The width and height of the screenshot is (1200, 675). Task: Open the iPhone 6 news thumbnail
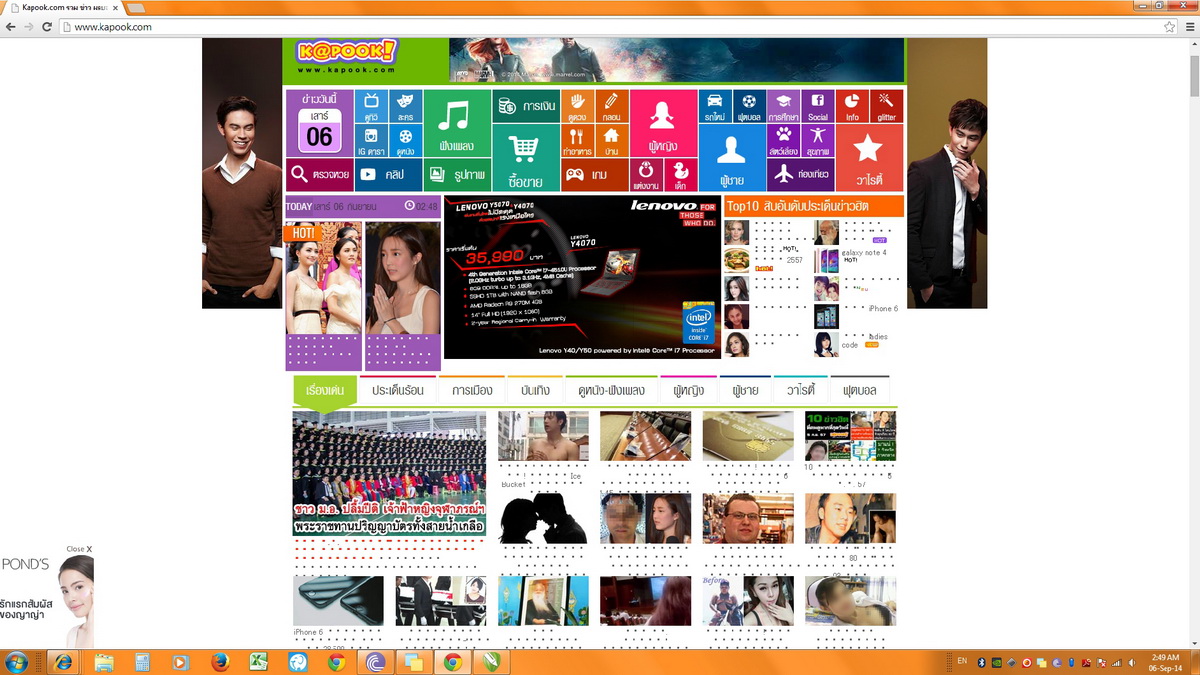coord(338,601)
